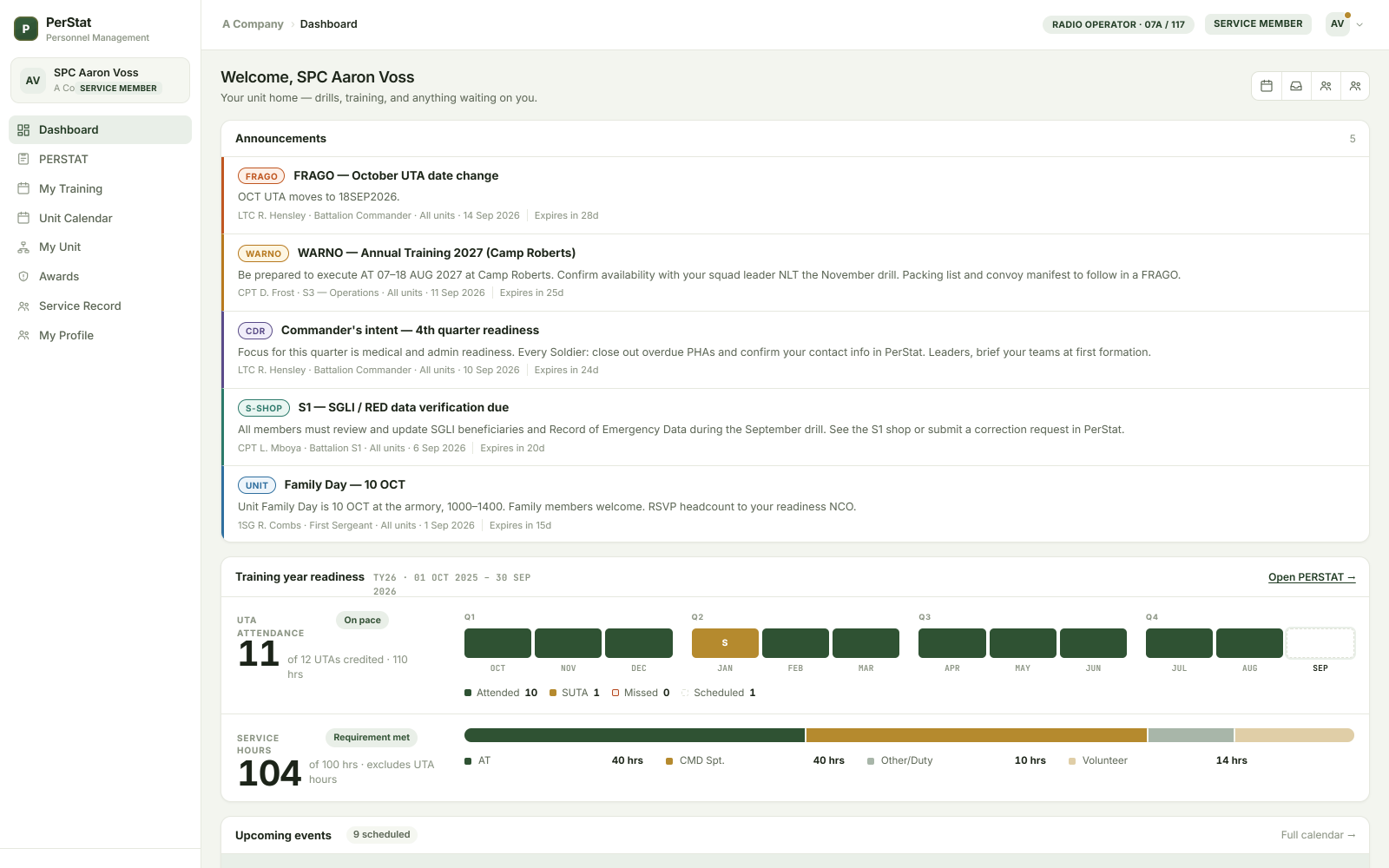Click the S-SHOP tag badge
1389x868 pixels.
[264, 408]
